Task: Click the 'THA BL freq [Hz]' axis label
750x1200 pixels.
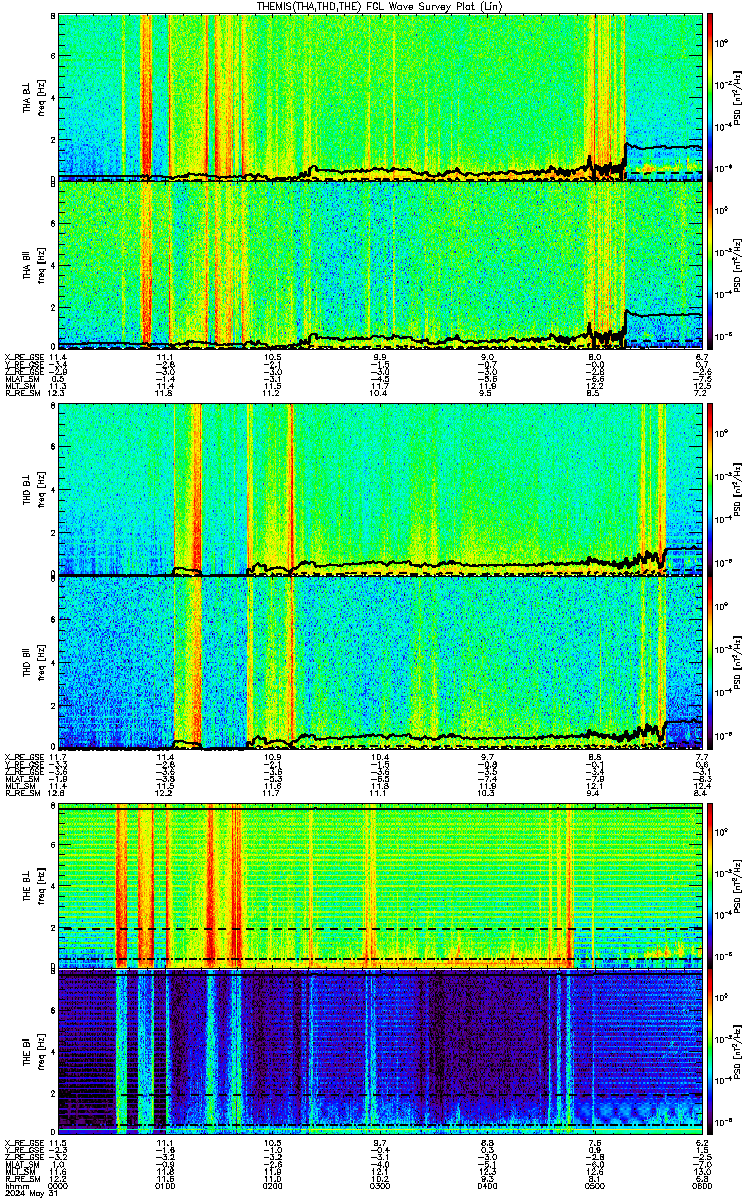Action: [33, 97]
